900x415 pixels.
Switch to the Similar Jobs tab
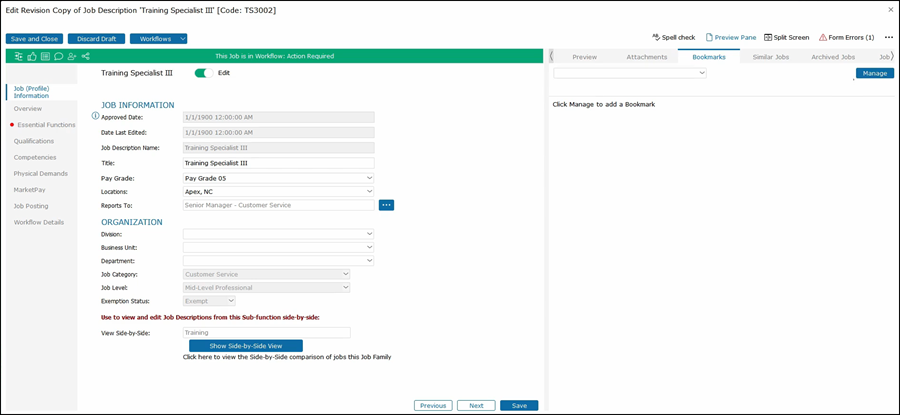pos(768,57)
